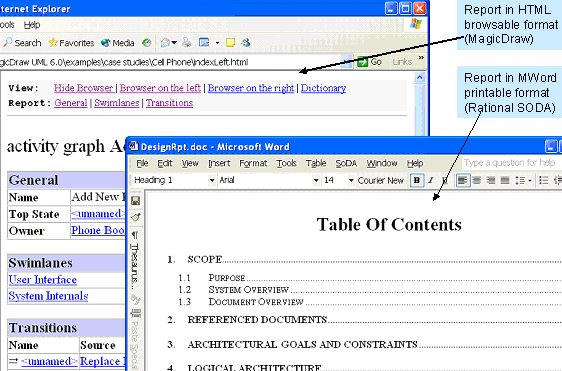
Task: Open the Format menu in Word
Action: point(253,163)
